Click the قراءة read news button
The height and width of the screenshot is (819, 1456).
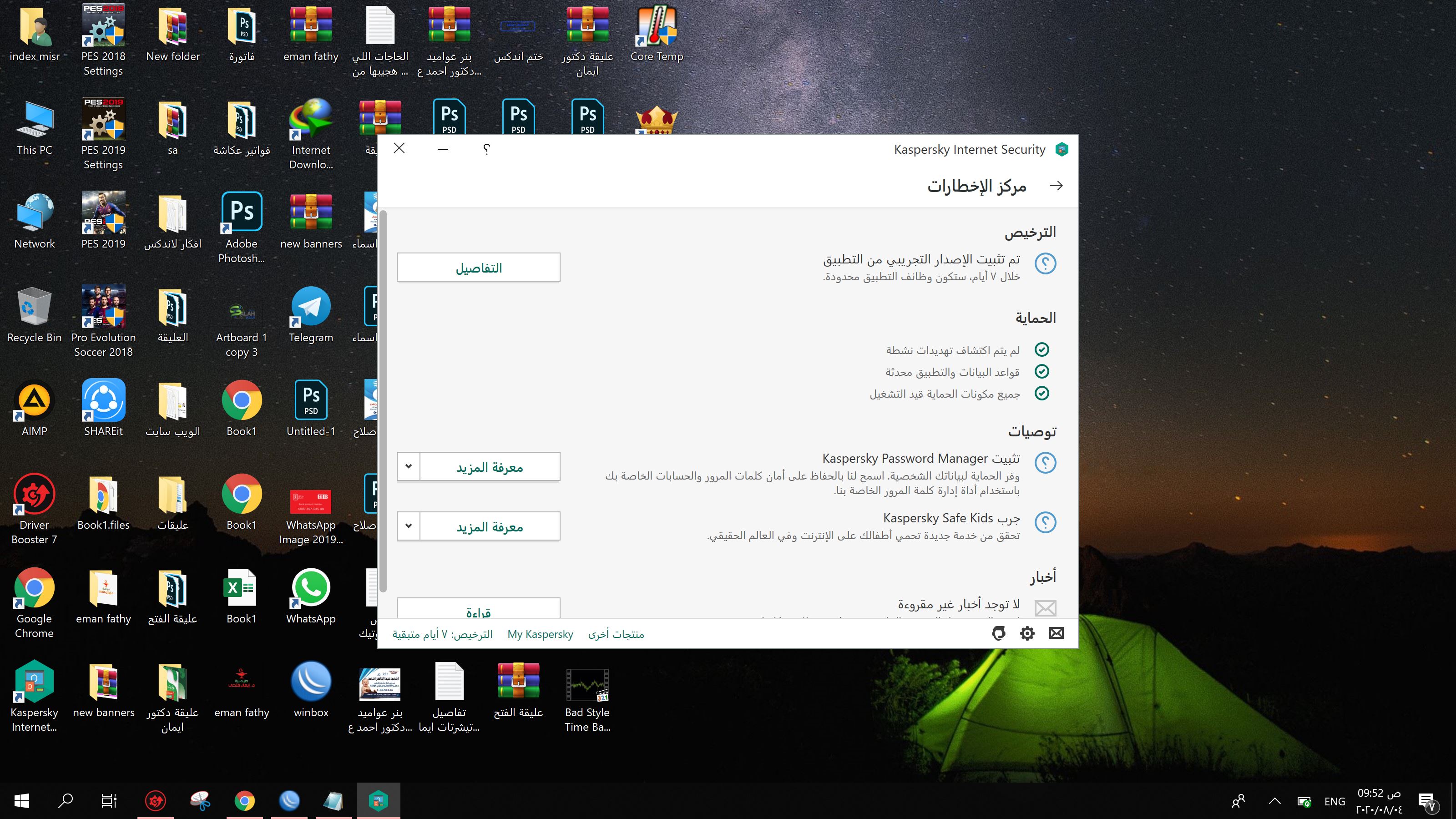(x=478, y=608)
